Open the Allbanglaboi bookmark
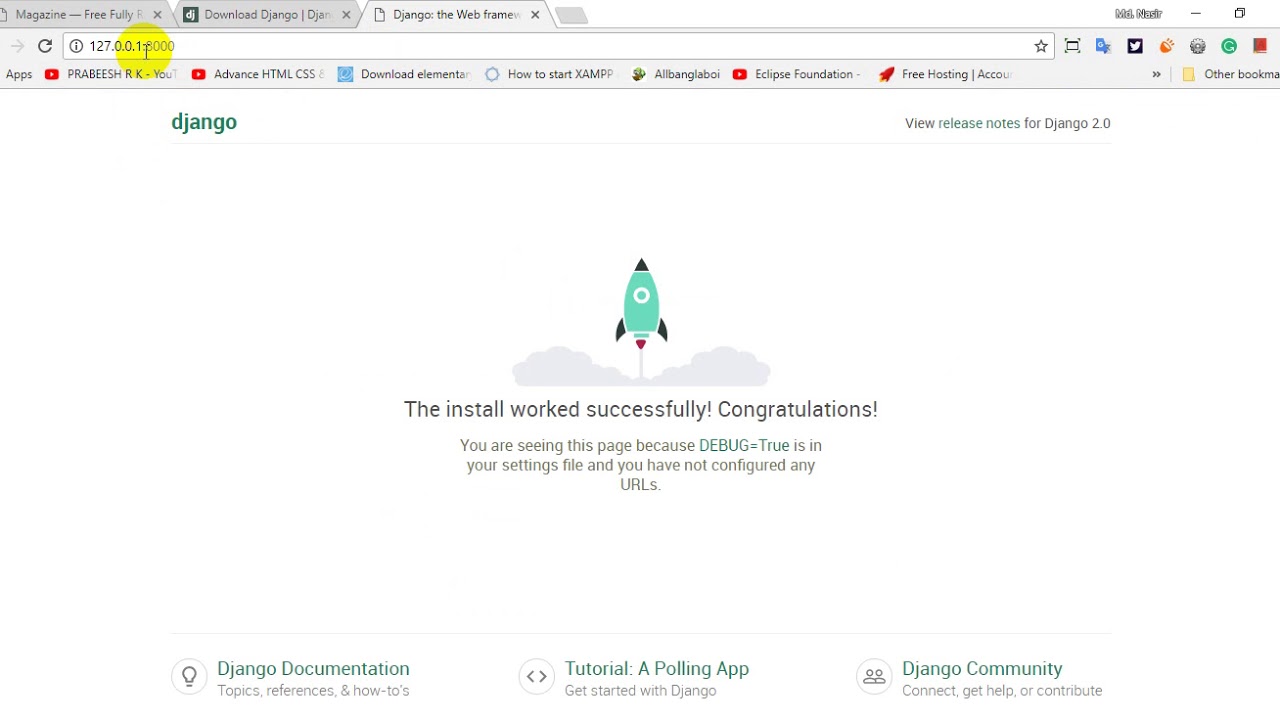Screen dimensions: 1280x720 pos(676,74)
